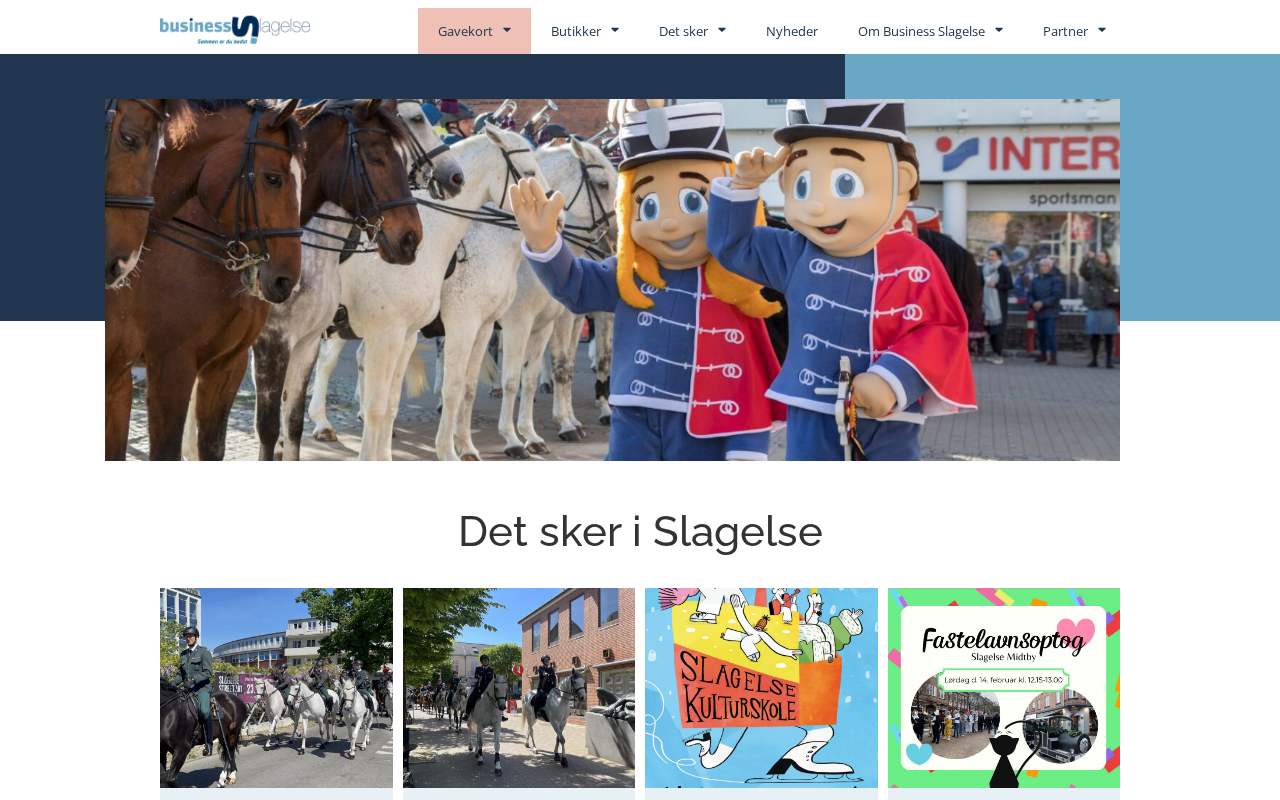Expand the Butikker dropdown arrow
The height and width of the screenshot is (800, 1280).
coord(615,30)
